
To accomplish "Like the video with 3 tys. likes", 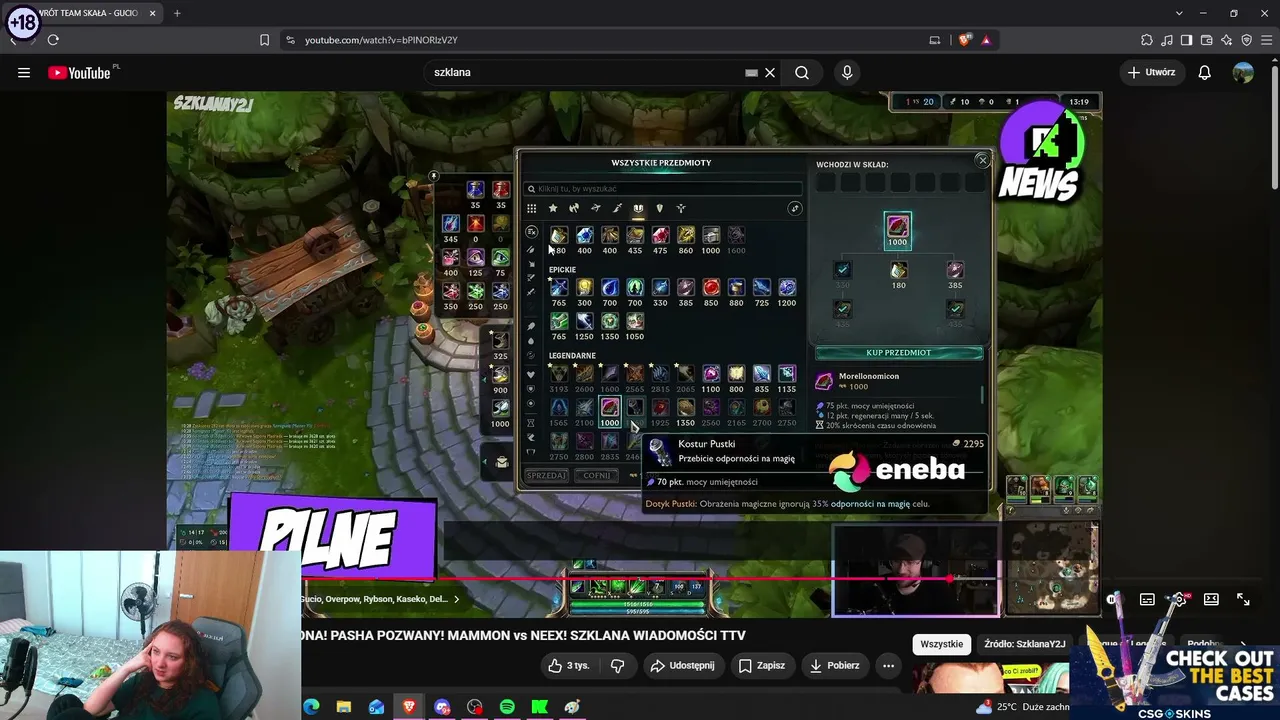I will (x=567, y=665).
